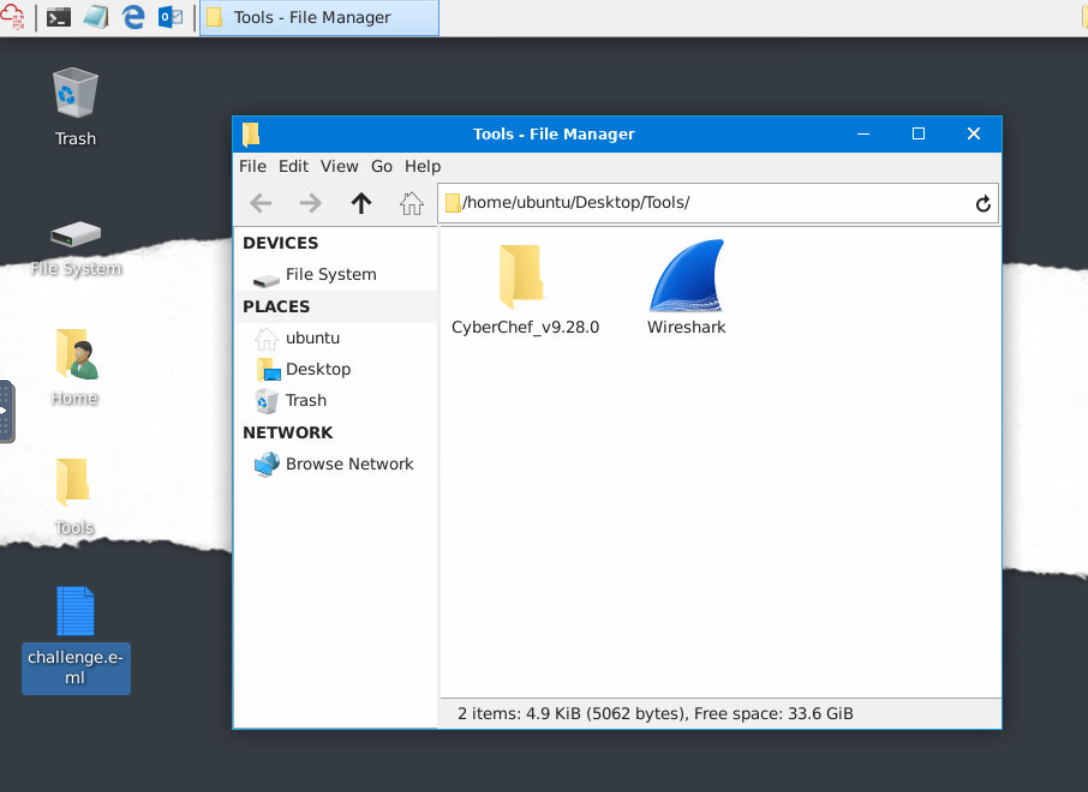
Task: Launch the terminal from the top panel
Action: click(x=58, y=17)
